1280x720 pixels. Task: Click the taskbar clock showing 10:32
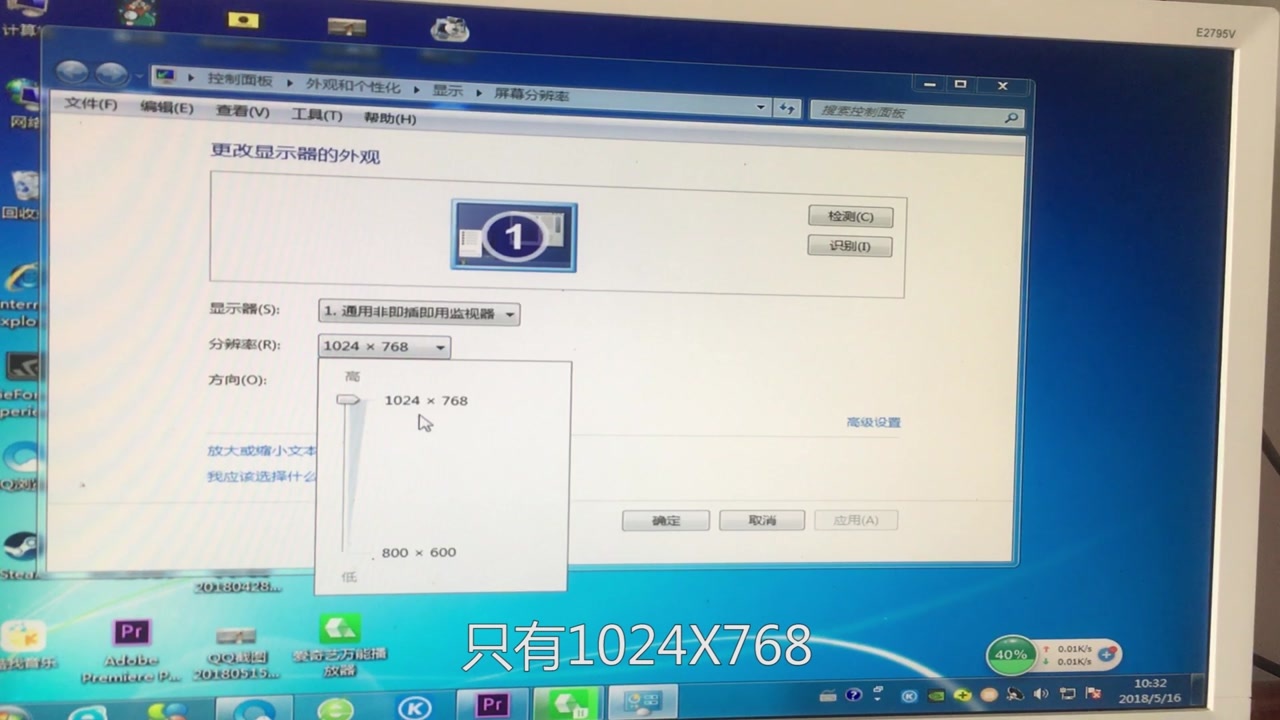1151,690
